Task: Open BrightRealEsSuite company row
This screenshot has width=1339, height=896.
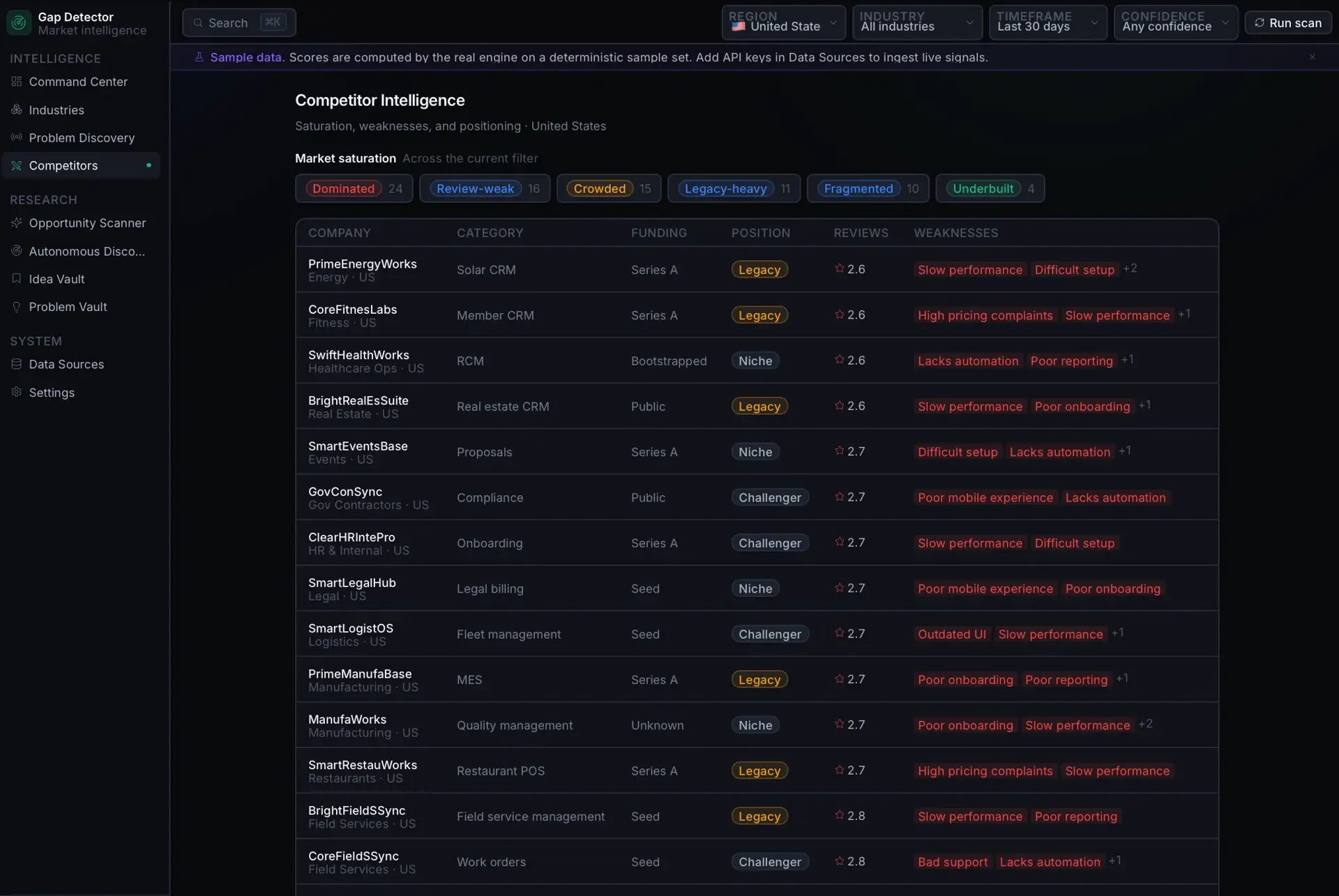Action: [757, 406]
